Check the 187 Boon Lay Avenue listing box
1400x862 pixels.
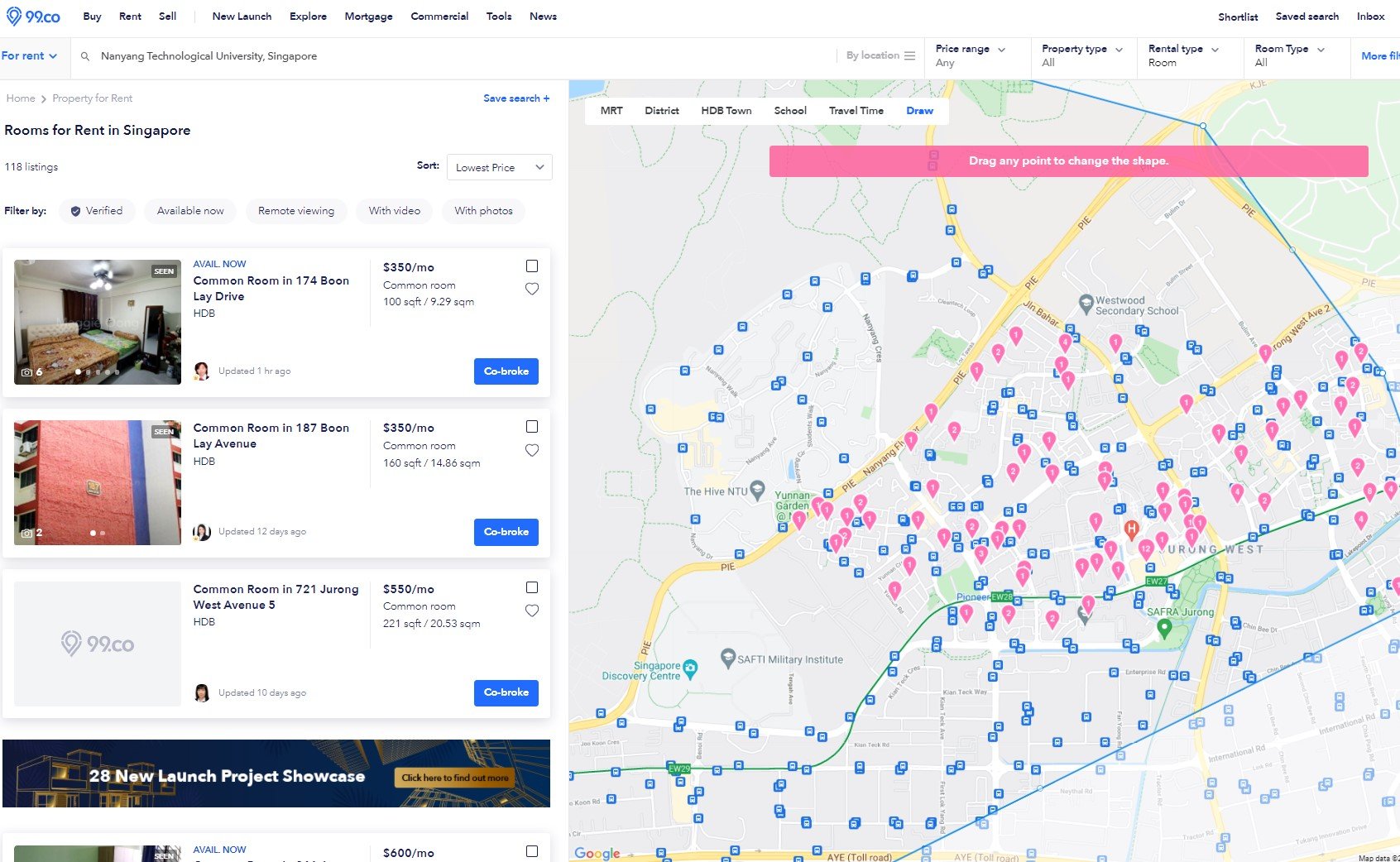pyautogui.click(x=532, y=427)
